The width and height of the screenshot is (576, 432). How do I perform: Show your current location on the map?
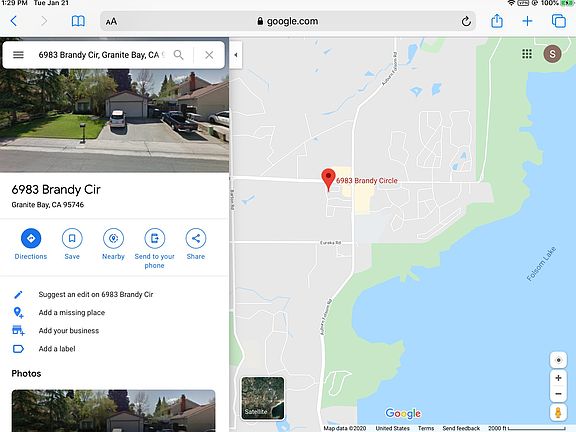click(558, 360)
